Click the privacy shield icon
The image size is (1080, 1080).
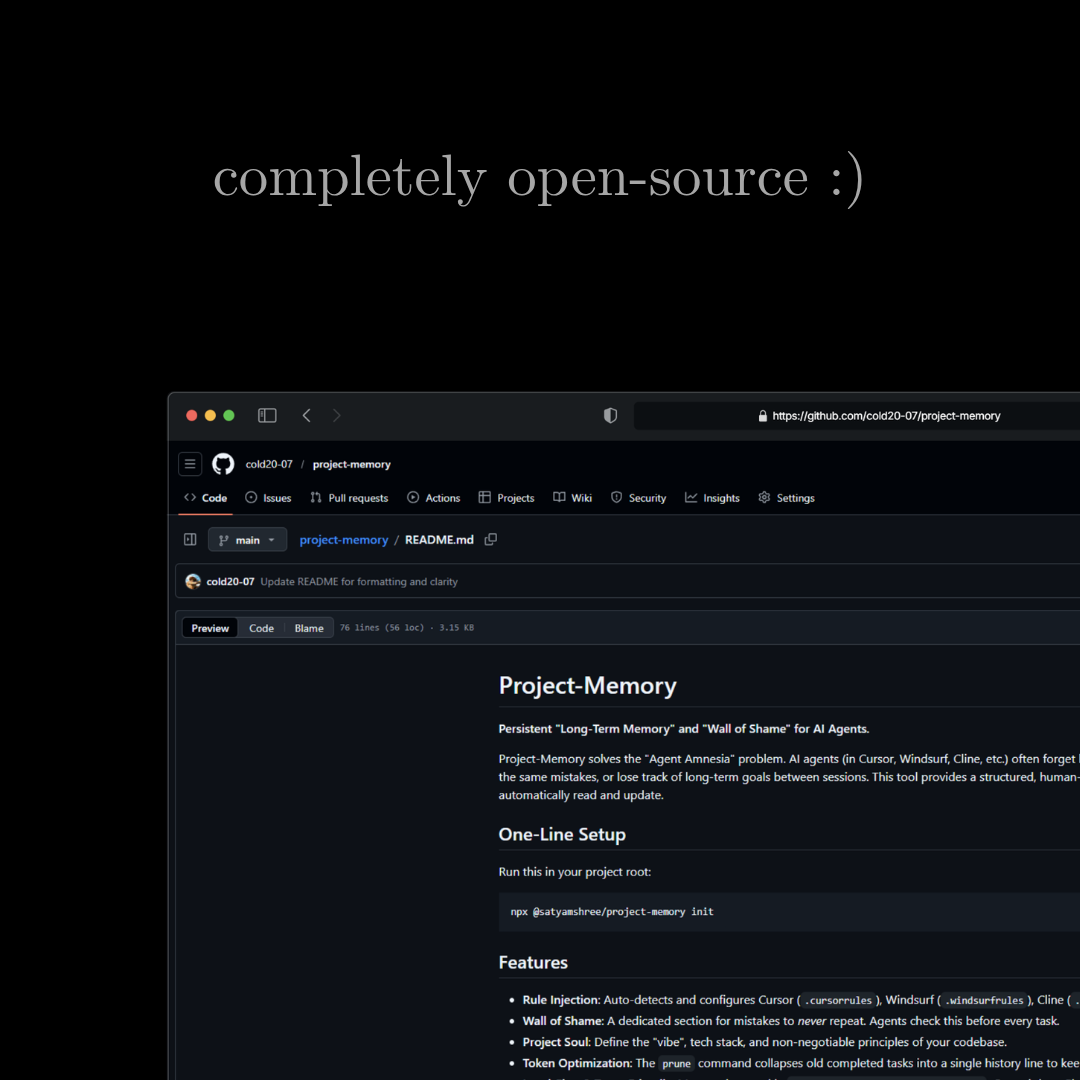pos(610,416)
